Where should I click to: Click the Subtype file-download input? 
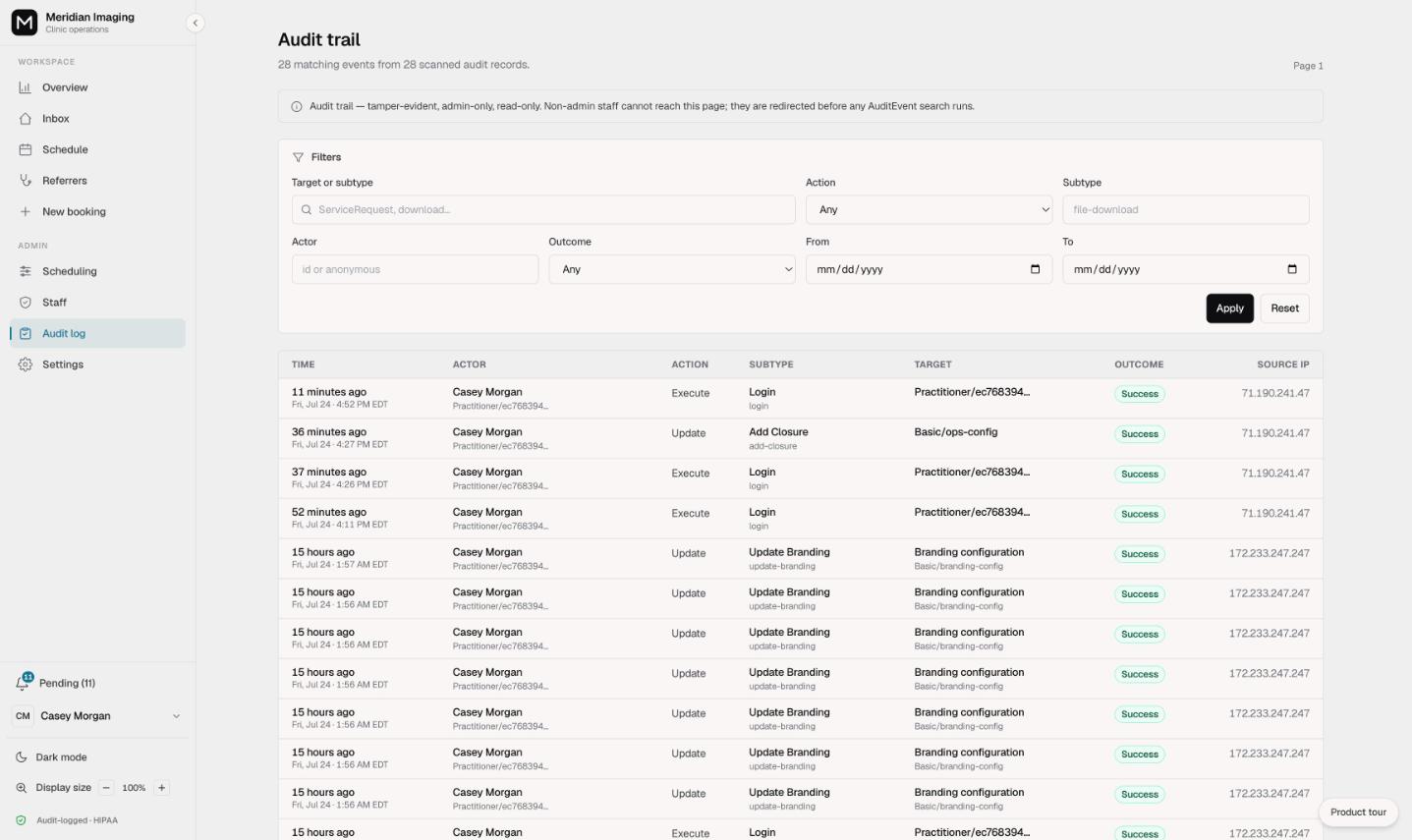tap(1186, 209)
